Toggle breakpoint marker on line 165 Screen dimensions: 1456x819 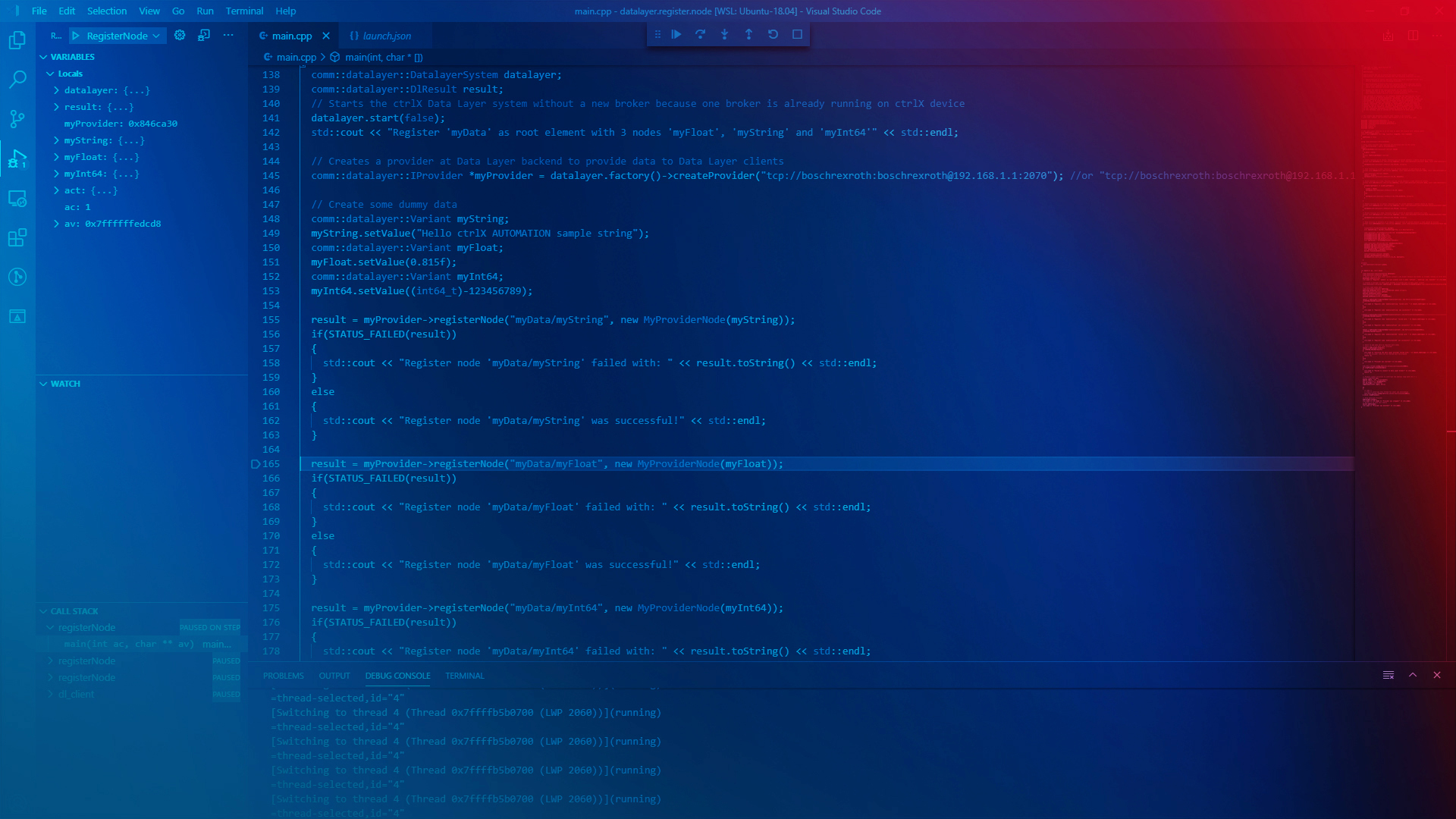tap(256, 464)
